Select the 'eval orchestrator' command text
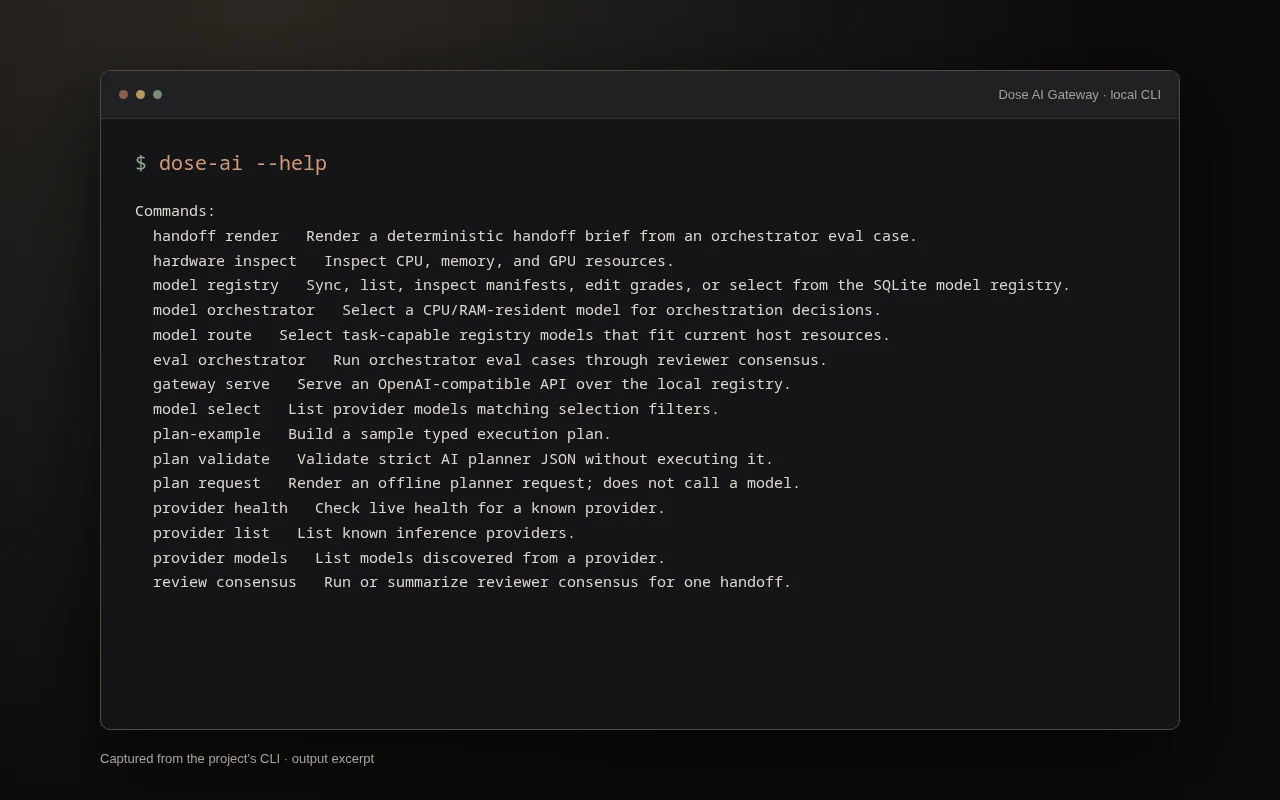 [229, 360]
